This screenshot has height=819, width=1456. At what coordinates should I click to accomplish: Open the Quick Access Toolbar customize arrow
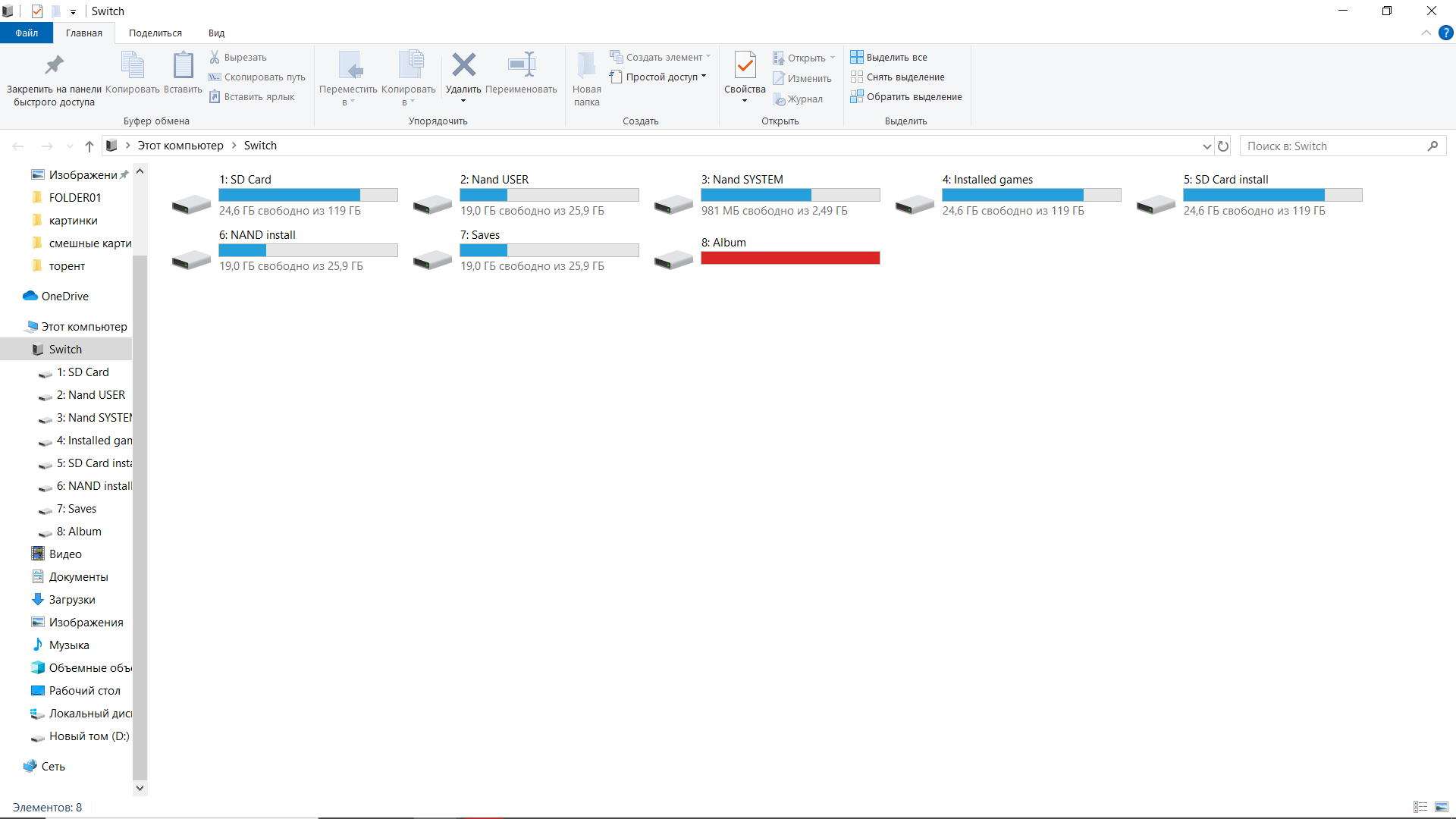(x=73, y=11)
